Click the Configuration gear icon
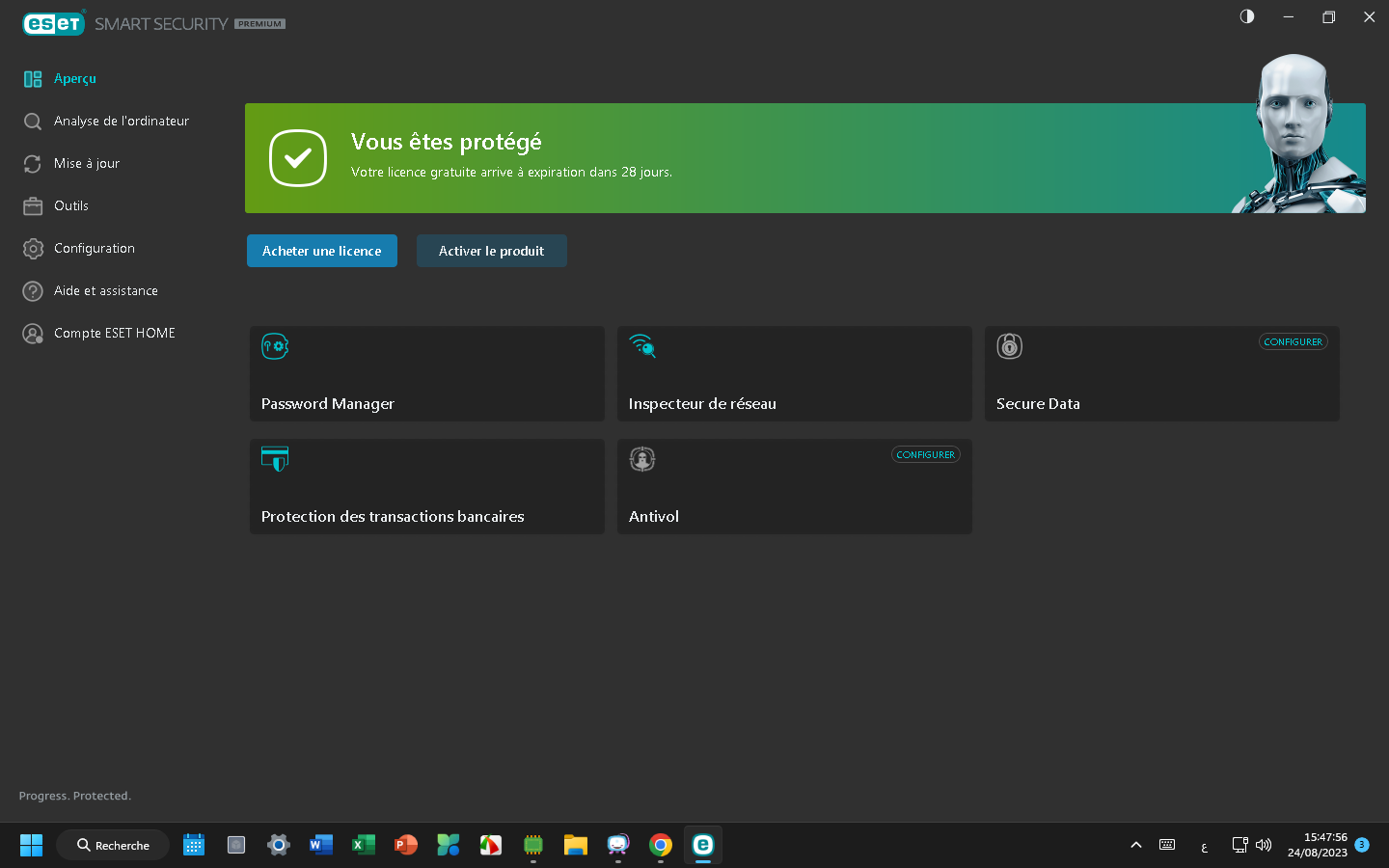The height and width of the screenshot is (868, 1389). [x=33, y=249]
